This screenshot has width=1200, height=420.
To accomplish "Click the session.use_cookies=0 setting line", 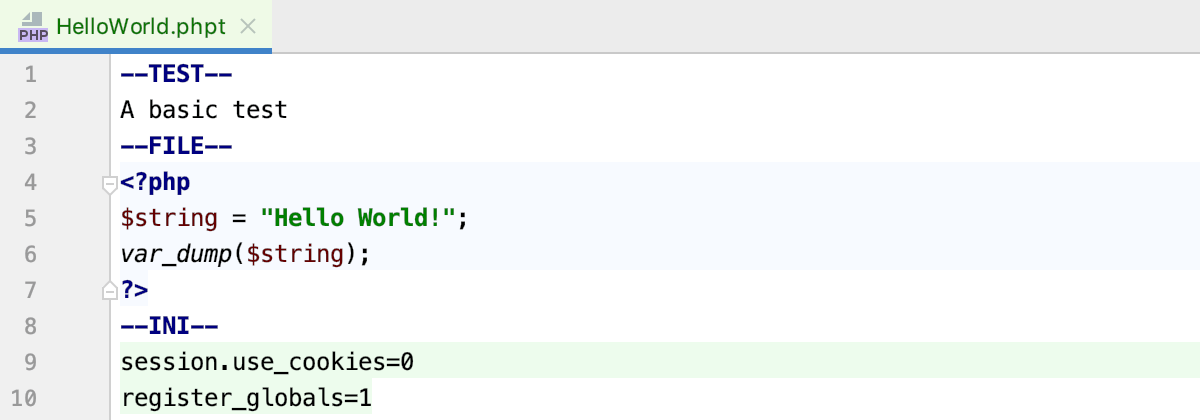I will point(267,362).
